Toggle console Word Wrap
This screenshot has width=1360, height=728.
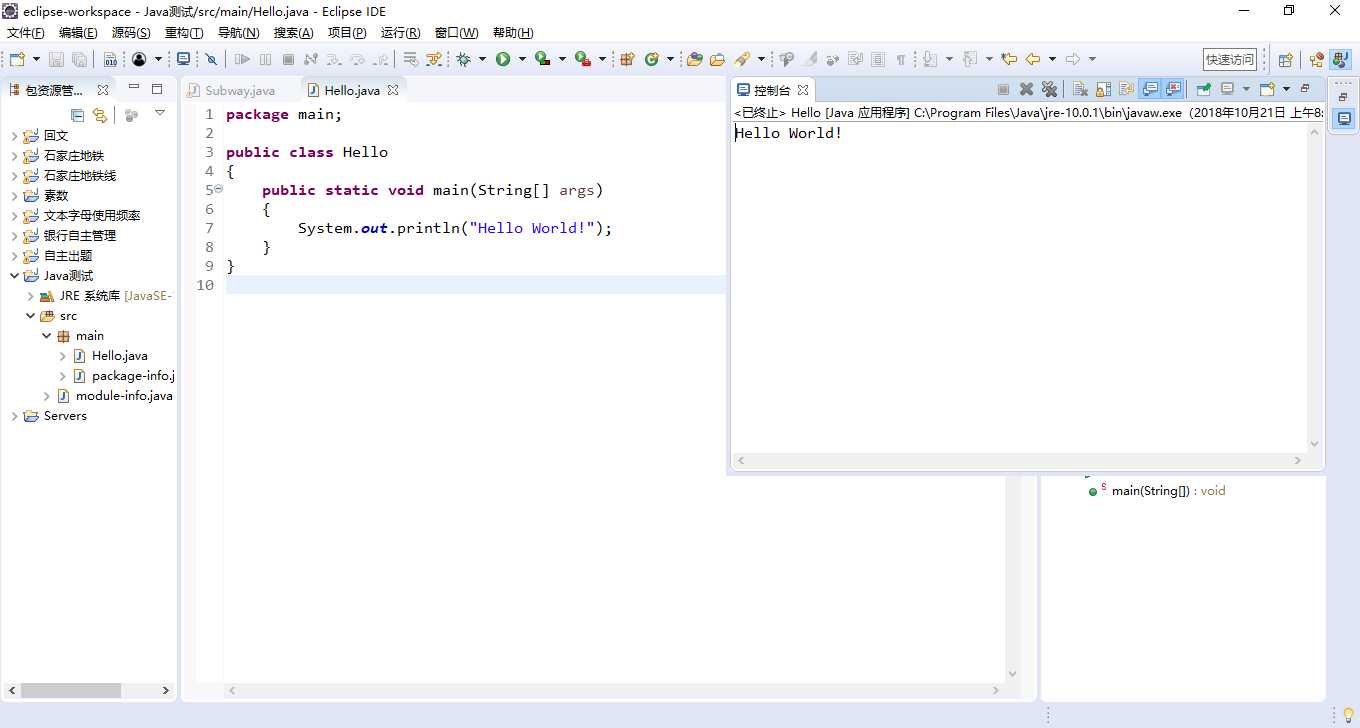click(x=1126, y=89)
